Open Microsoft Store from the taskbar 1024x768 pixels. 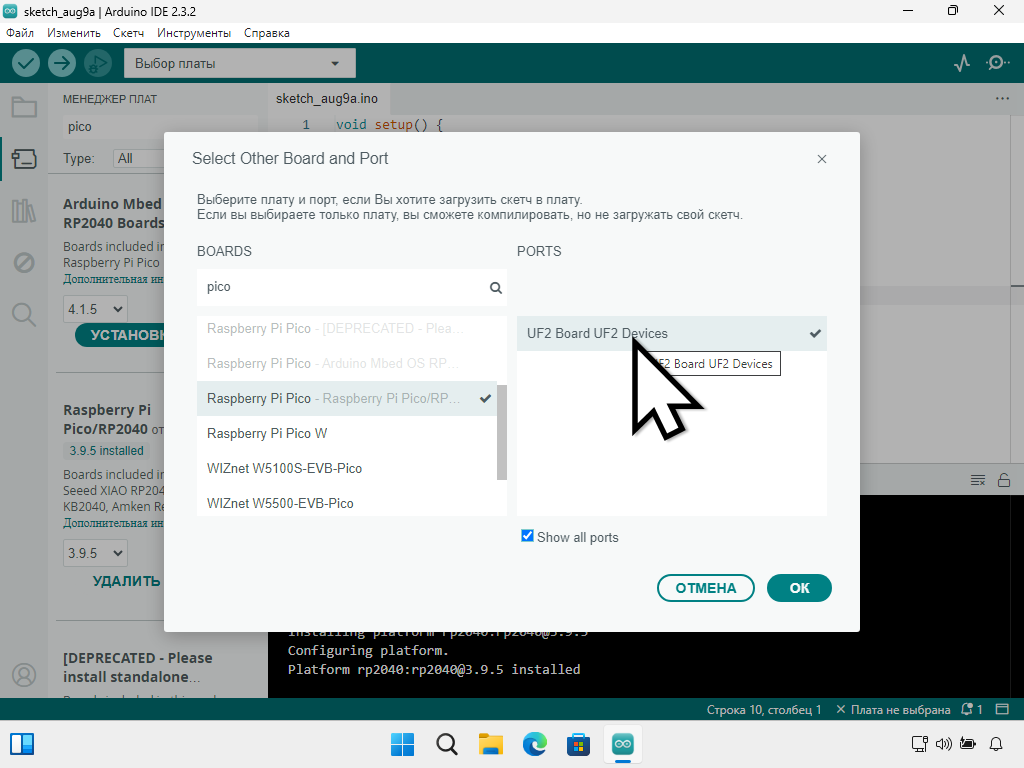(579, 744)
